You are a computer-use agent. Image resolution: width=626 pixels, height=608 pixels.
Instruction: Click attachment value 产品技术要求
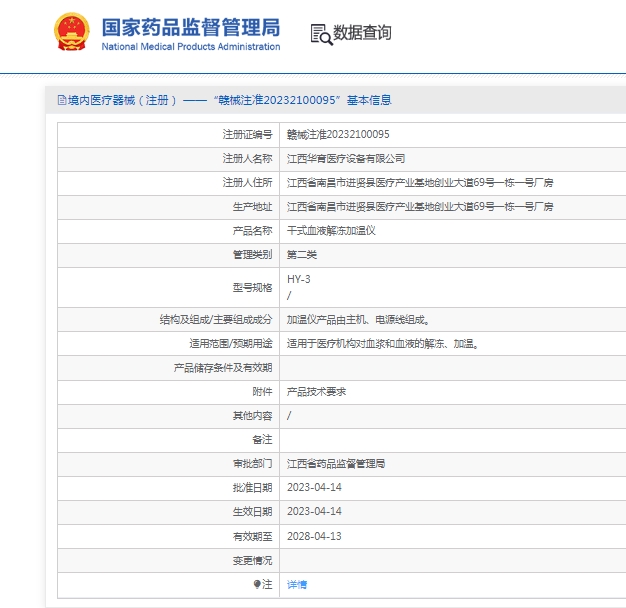[x=316, y=392]
